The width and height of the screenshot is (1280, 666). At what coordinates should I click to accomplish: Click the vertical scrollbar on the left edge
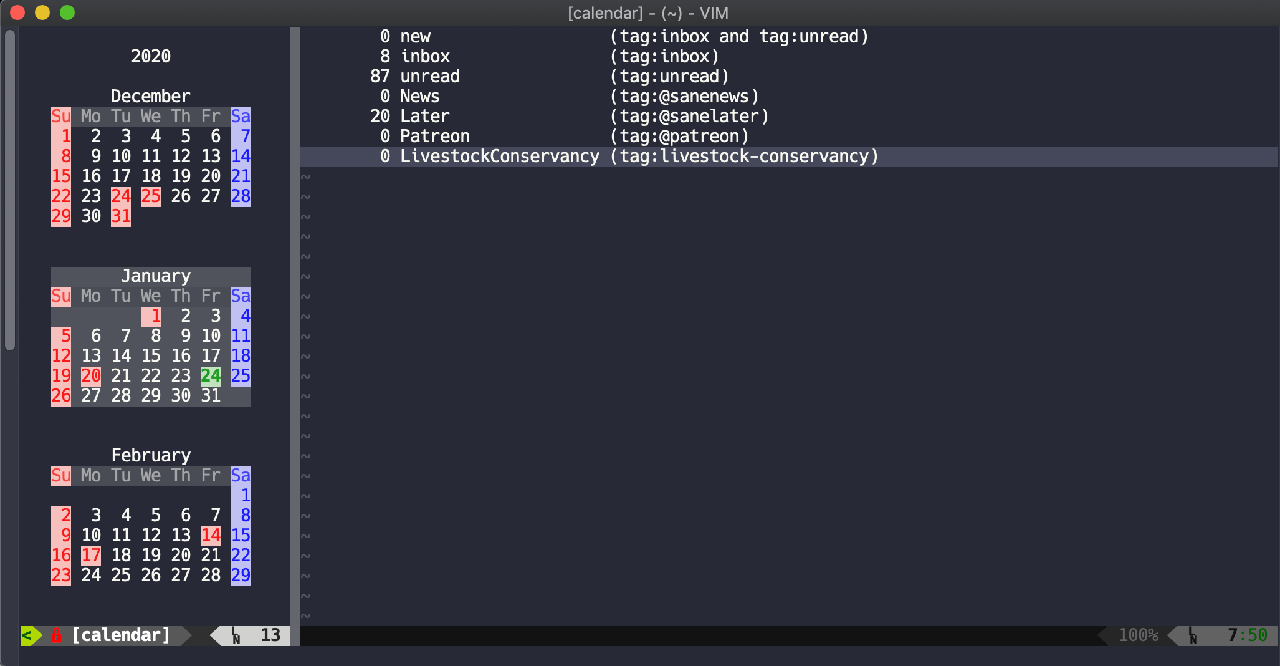[10, 190]
